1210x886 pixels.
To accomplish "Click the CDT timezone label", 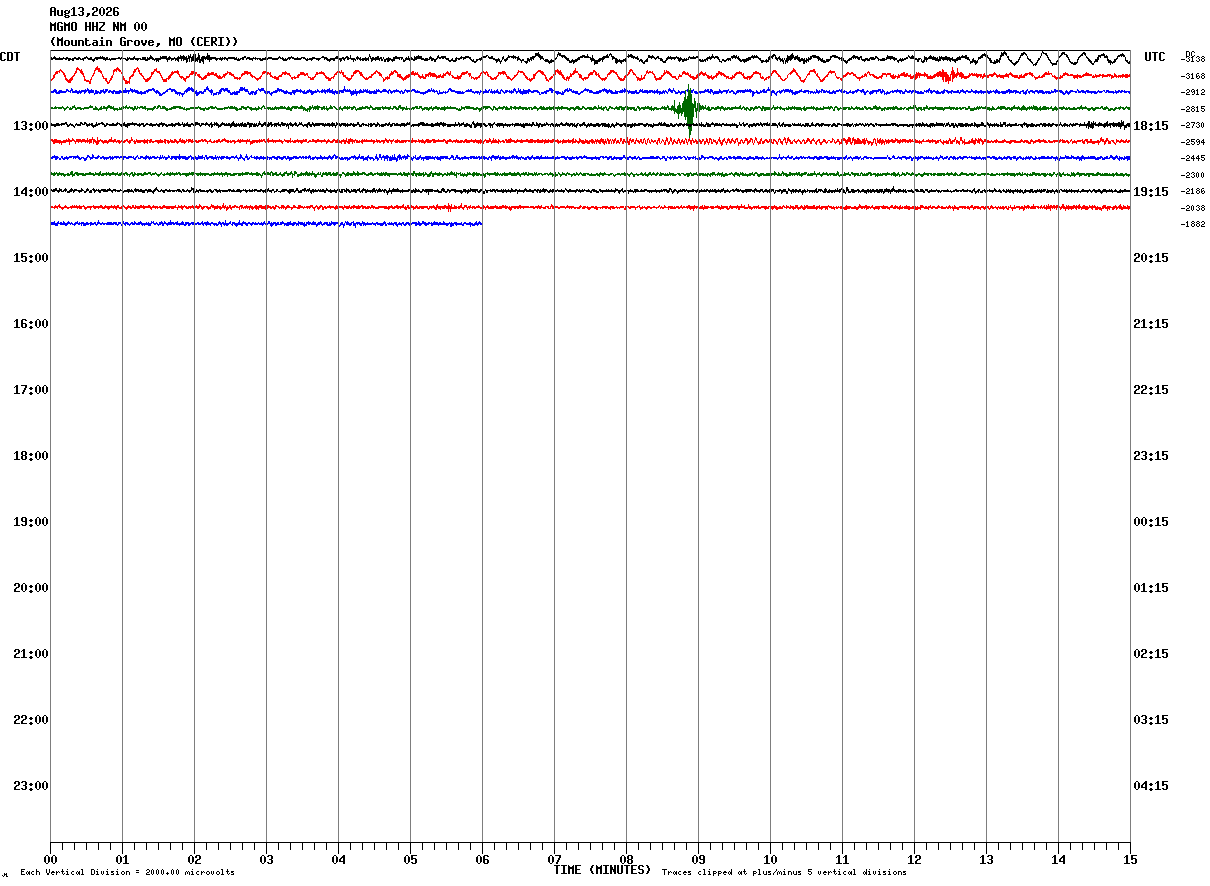I will tap(11, 57).
